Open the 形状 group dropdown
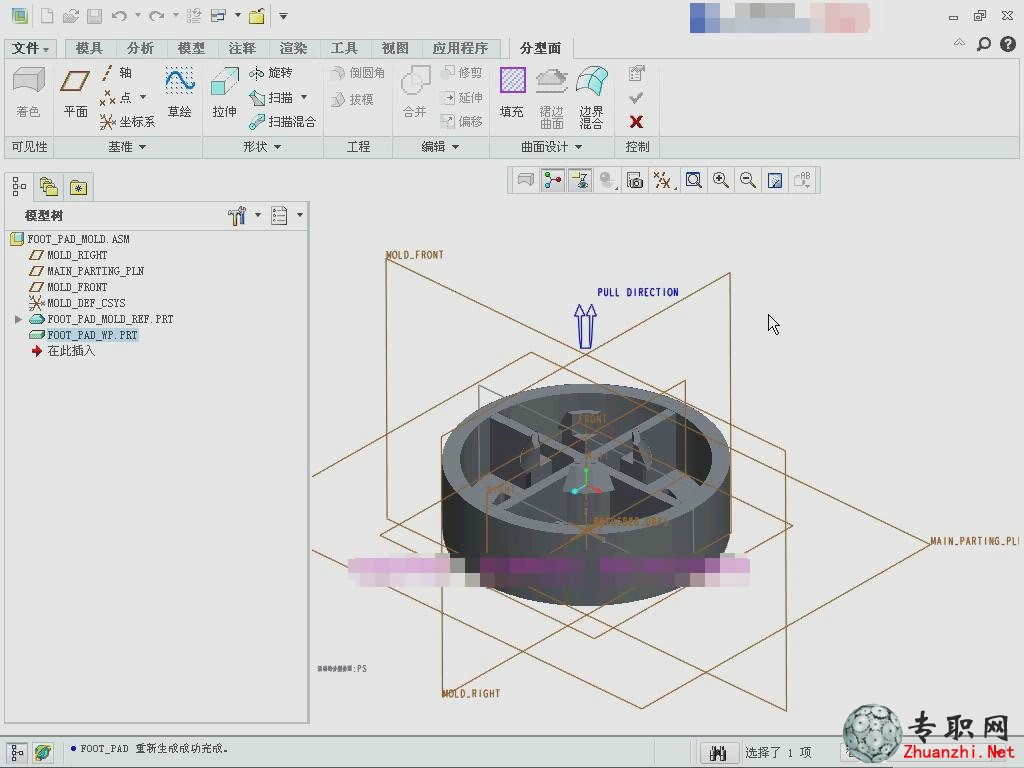 click(x=262, y=147)
